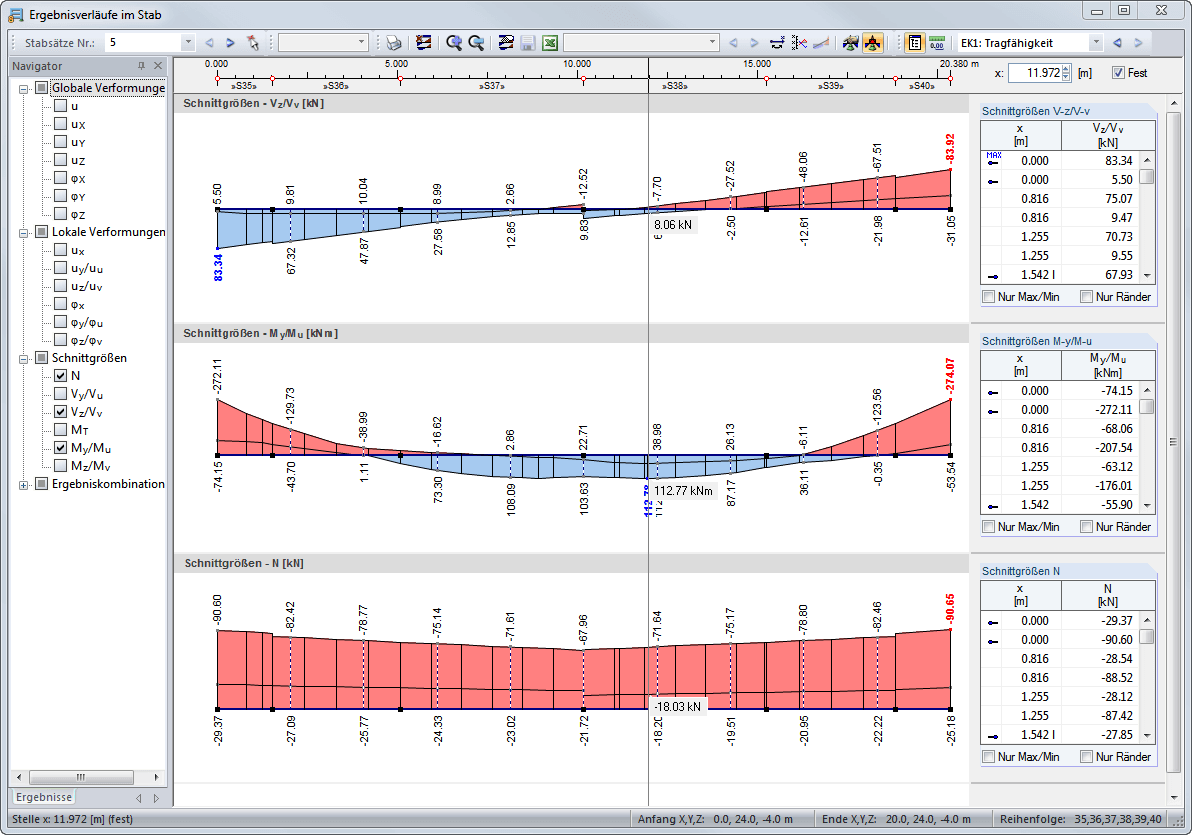Click the save graphic diskette icon
The image size is (1192, 835).
coord(527,42)
